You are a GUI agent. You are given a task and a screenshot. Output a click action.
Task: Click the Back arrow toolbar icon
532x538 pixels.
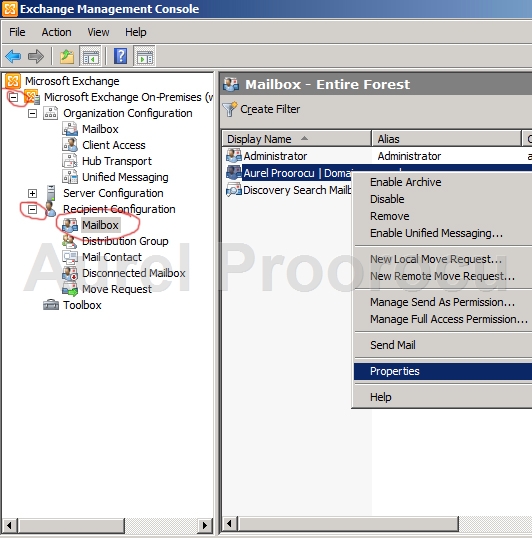click(x=13, y=56)
